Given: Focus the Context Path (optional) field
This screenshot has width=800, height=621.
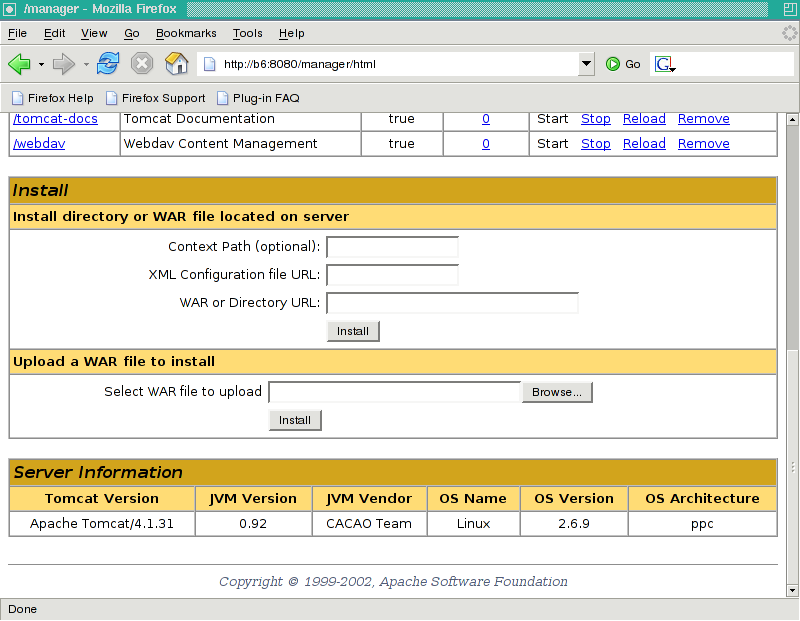Looking at the screenshot, I should (392, 247).
